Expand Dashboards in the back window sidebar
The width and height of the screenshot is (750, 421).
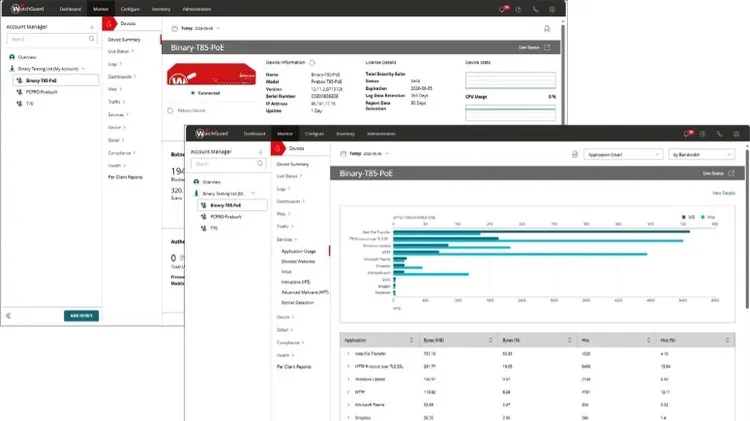pyautogui.click(x=122, y=77)
